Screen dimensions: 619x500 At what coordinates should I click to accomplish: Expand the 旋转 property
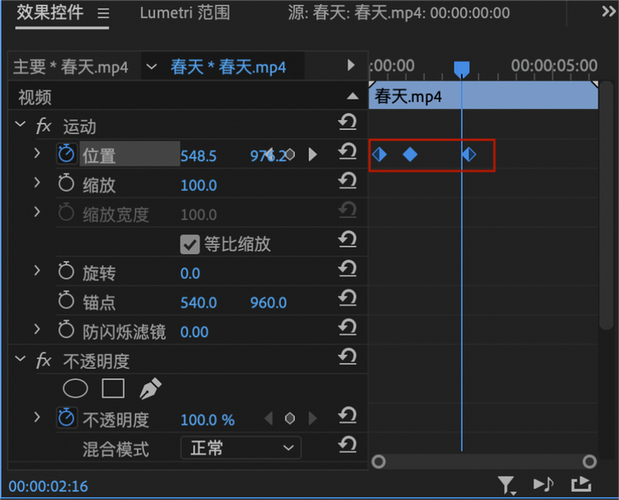point(37,270)
